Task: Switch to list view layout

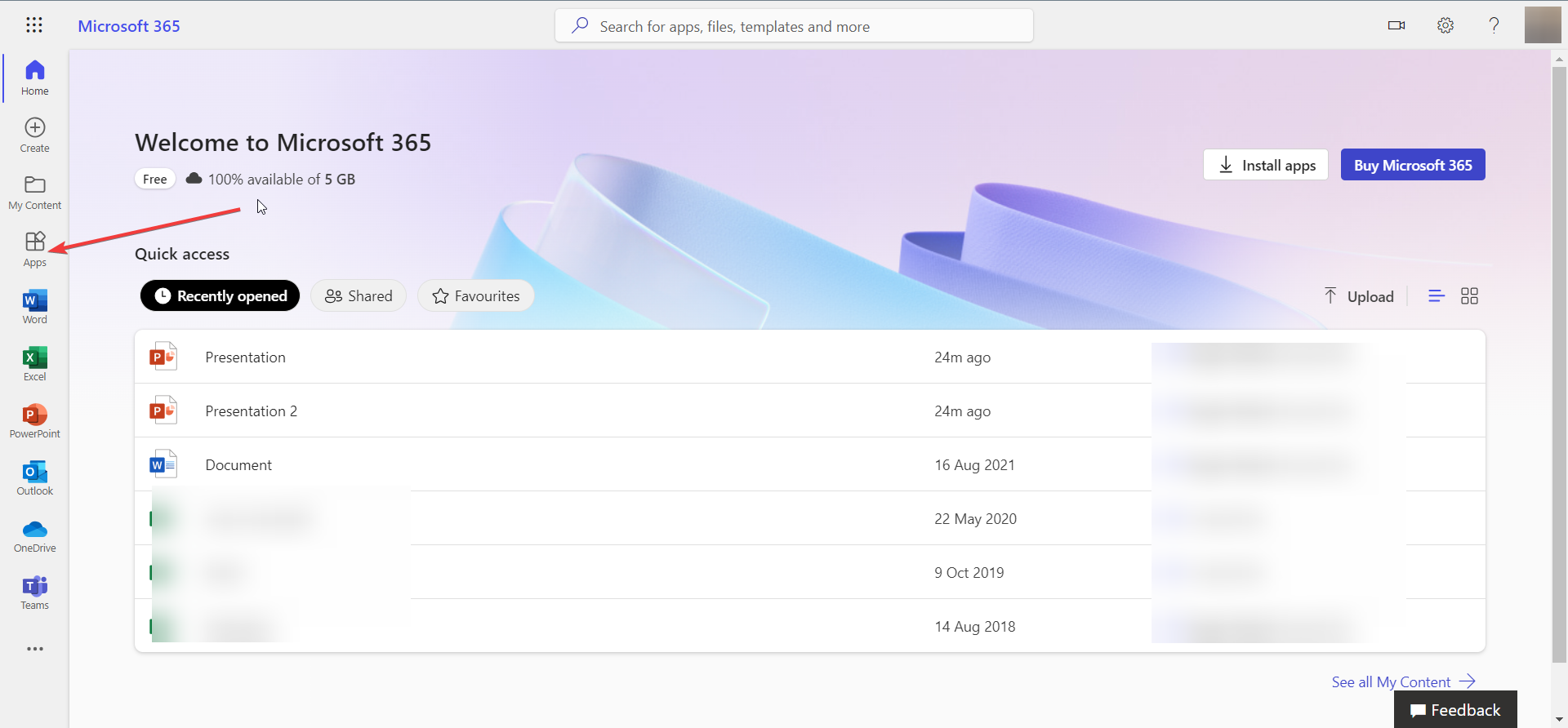Action: pos(1437,296)
